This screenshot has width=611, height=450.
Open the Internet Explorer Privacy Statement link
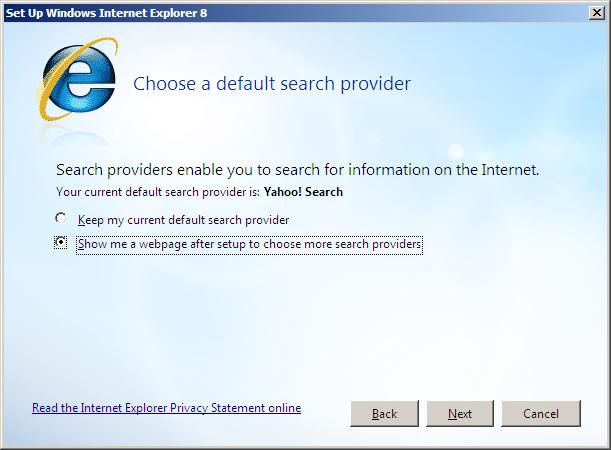pos(166,408)
